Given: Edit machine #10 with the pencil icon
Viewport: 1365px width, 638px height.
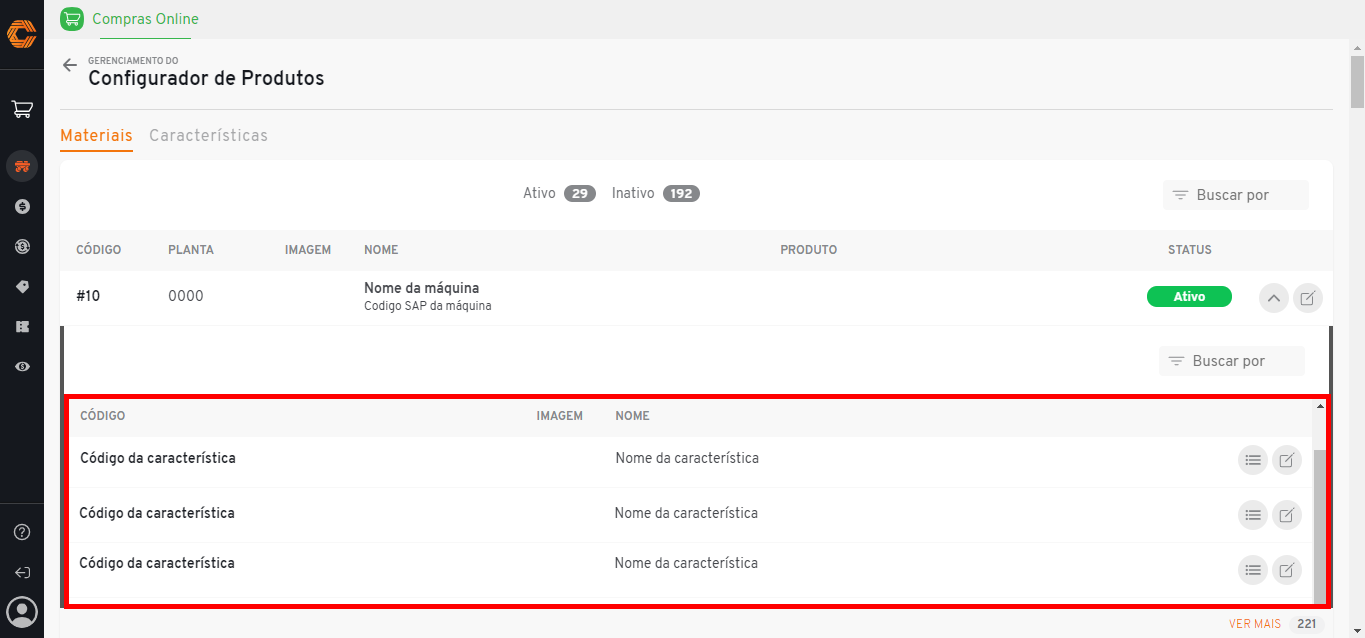Looking at the screenshot, I should tap(1308, 298).
